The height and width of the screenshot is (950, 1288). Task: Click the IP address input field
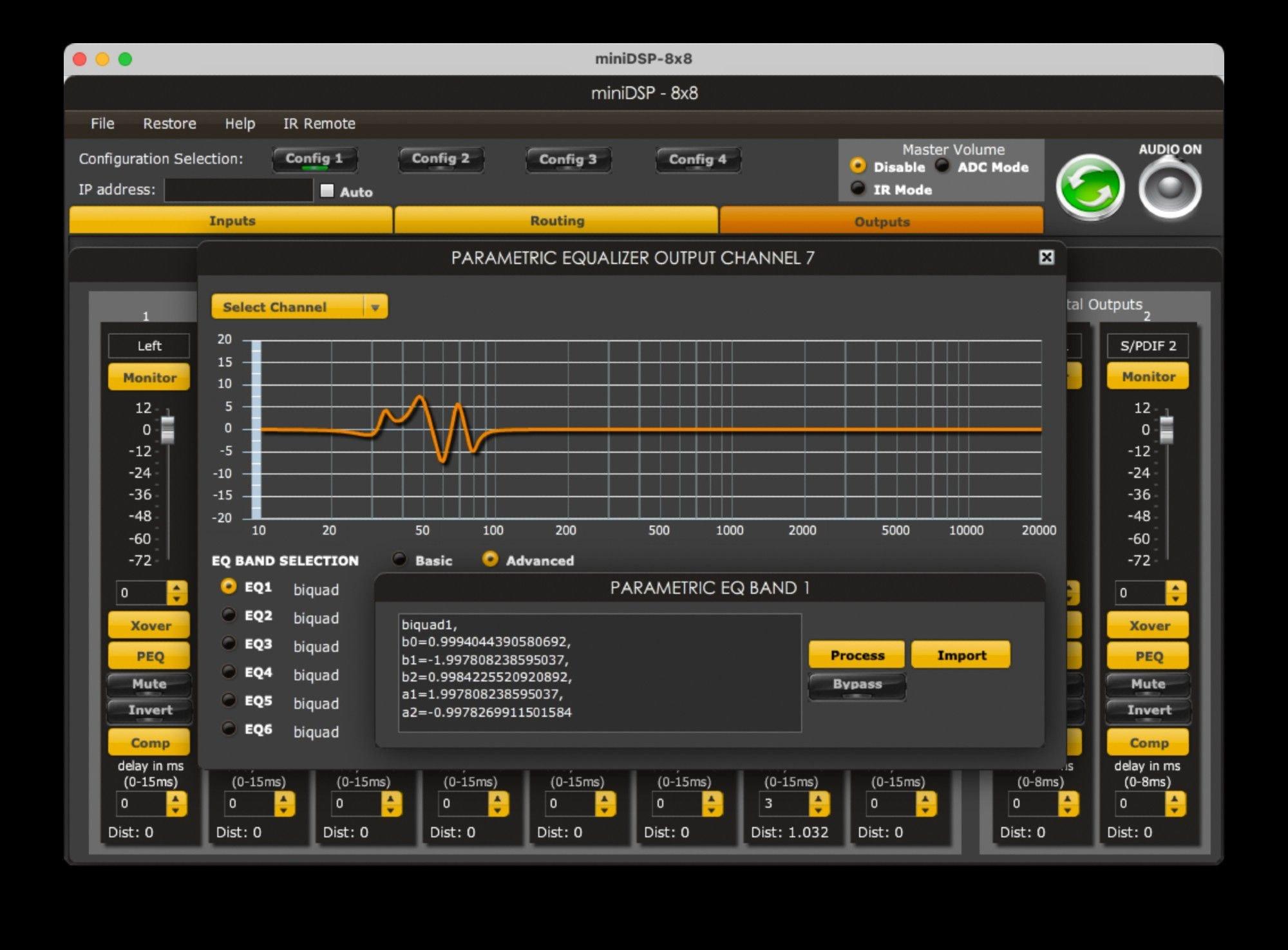click(239, 190)
